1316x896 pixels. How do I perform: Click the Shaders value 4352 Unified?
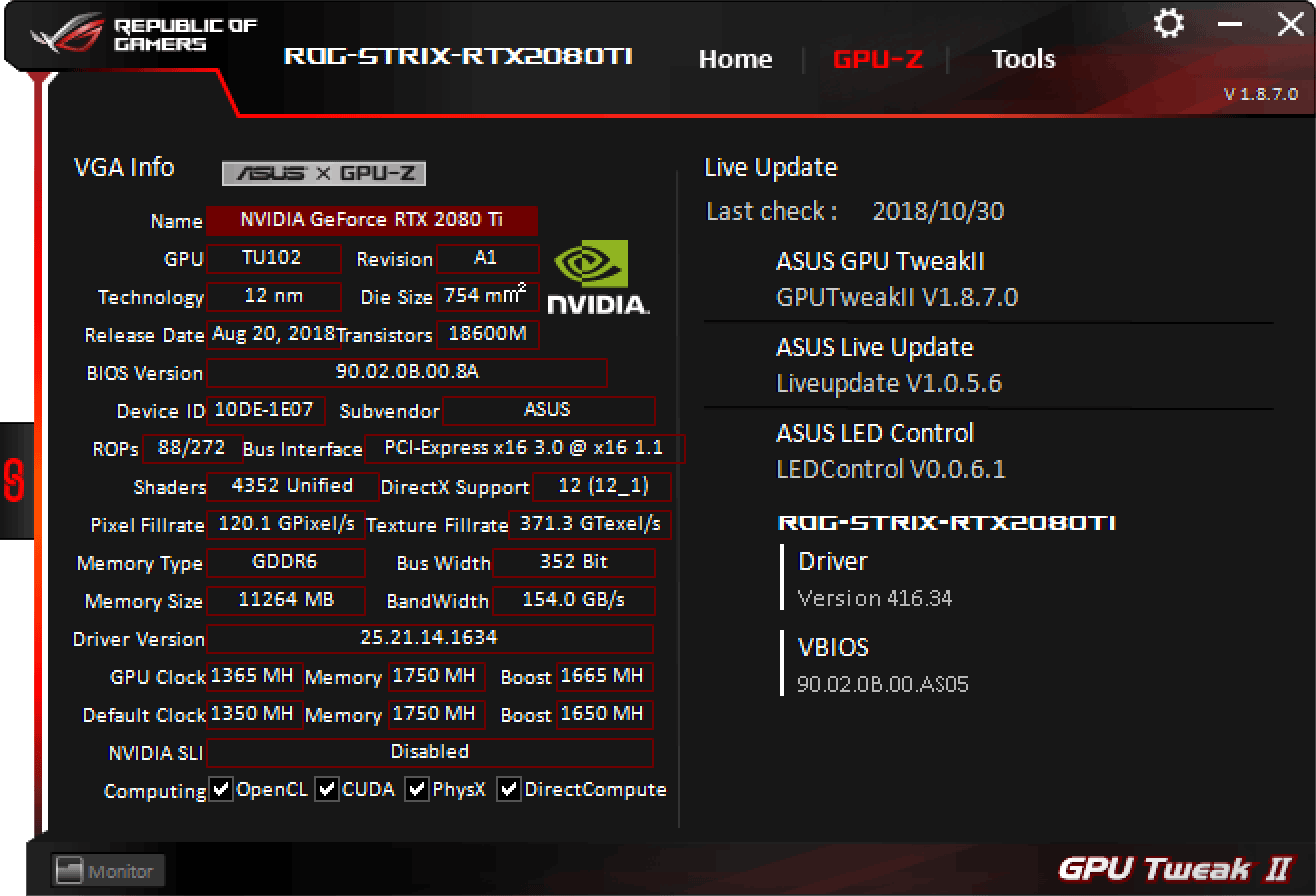[292, 486]
